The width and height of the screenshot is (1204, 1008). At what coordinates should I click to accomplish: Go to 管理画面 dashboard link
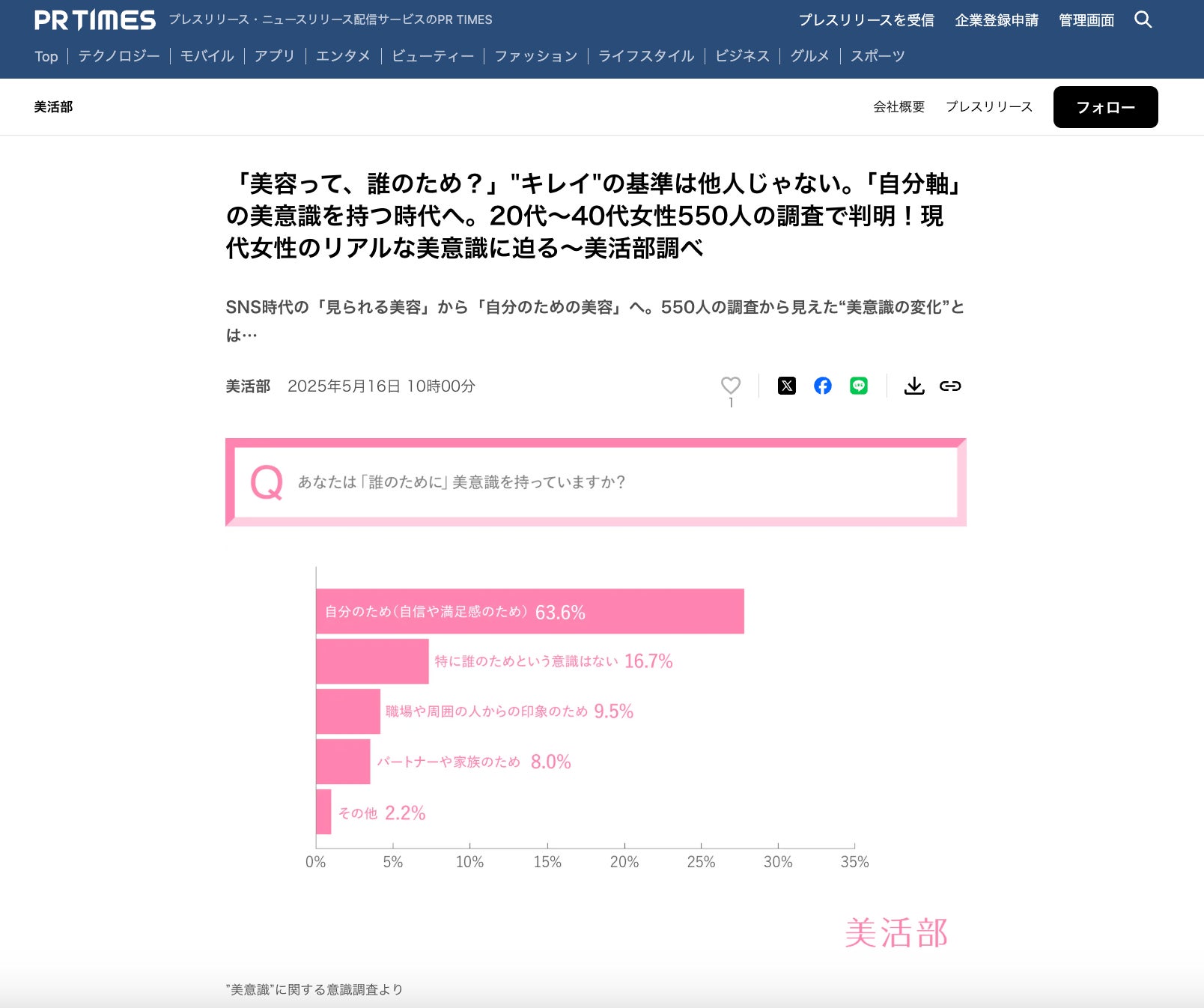tap(1086, 20)
